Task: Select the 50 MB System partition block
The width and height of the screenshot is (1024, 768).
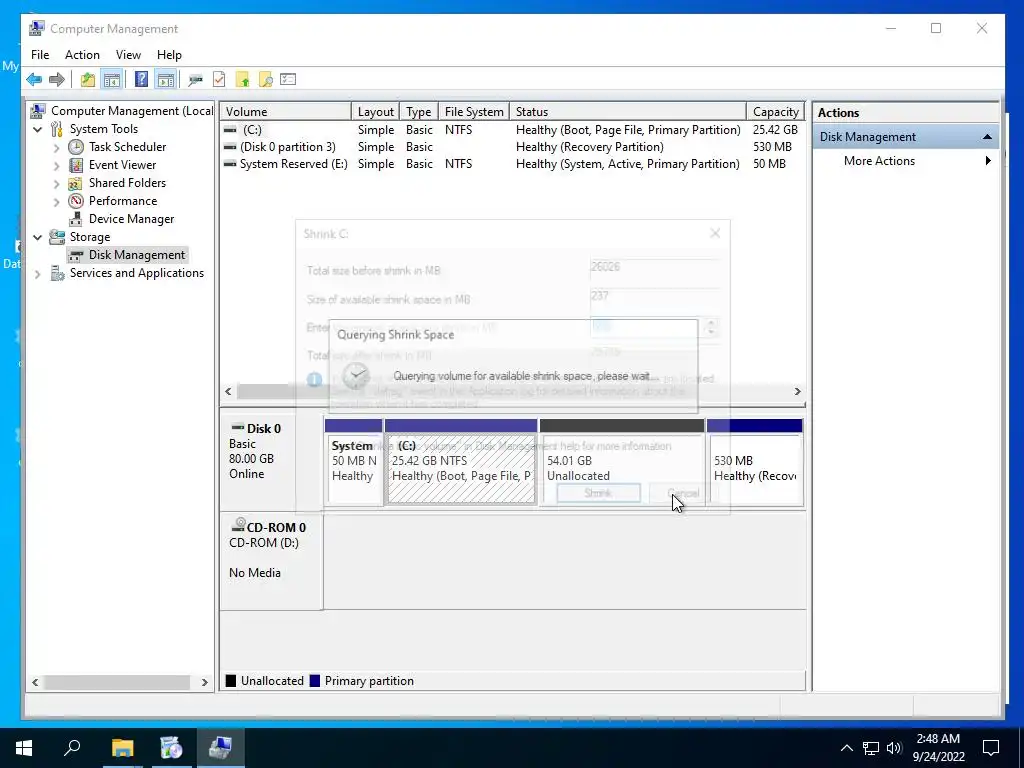Action: [x=353, y=462]
